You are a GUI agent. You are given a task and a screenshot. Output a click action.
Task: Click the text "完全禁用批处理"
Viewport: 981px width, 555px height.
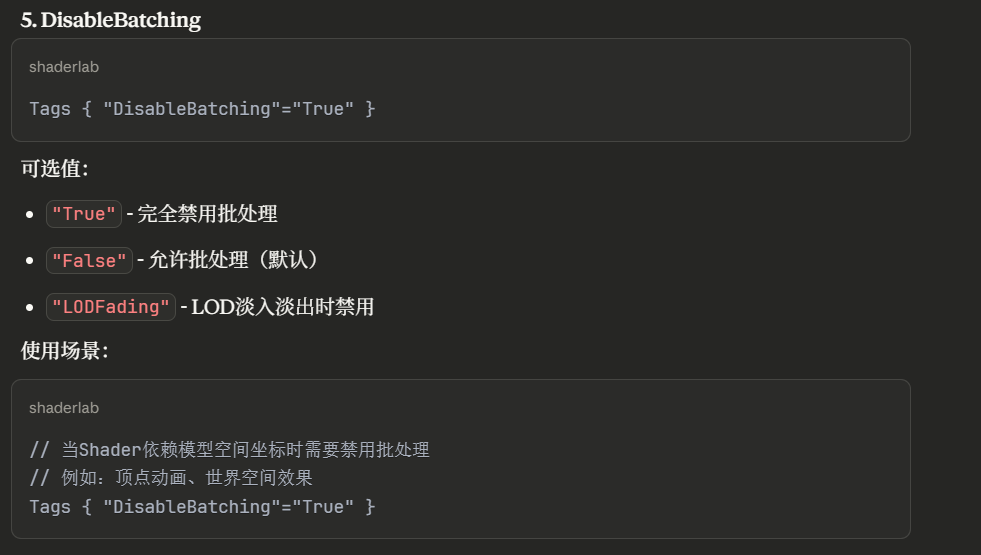[x=207, y=213]
